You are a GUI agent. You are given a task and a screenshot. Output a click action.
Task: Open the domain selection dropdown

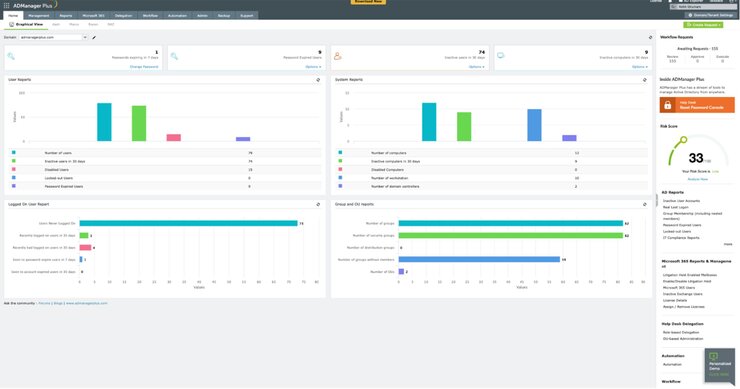pyautogui.click(x=53, y=37)
